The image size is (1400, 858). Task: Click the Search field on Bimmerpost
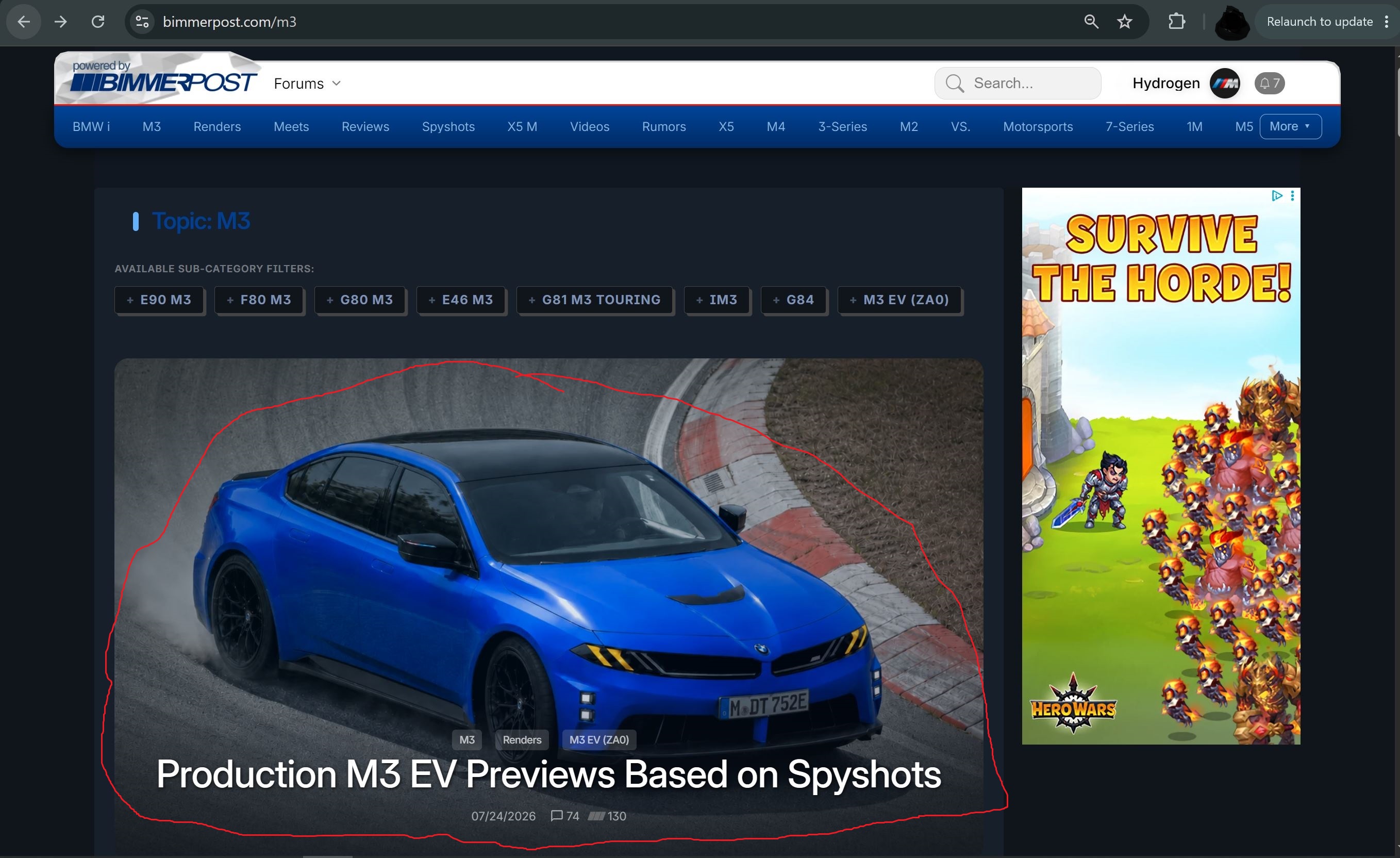(1018, 84)
